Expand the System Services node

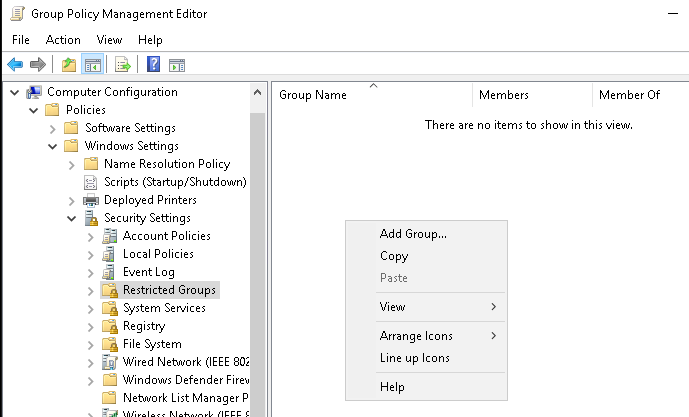click(x=91, y=309)
